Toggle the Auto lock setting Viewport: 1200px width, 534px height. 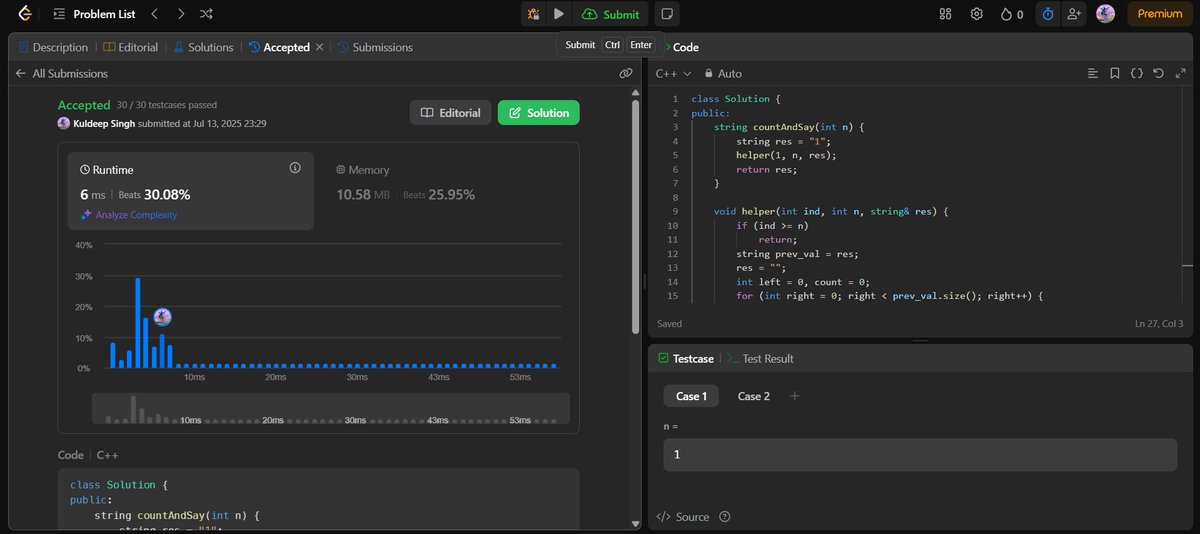pyautogui.click(x=723, y=73)
